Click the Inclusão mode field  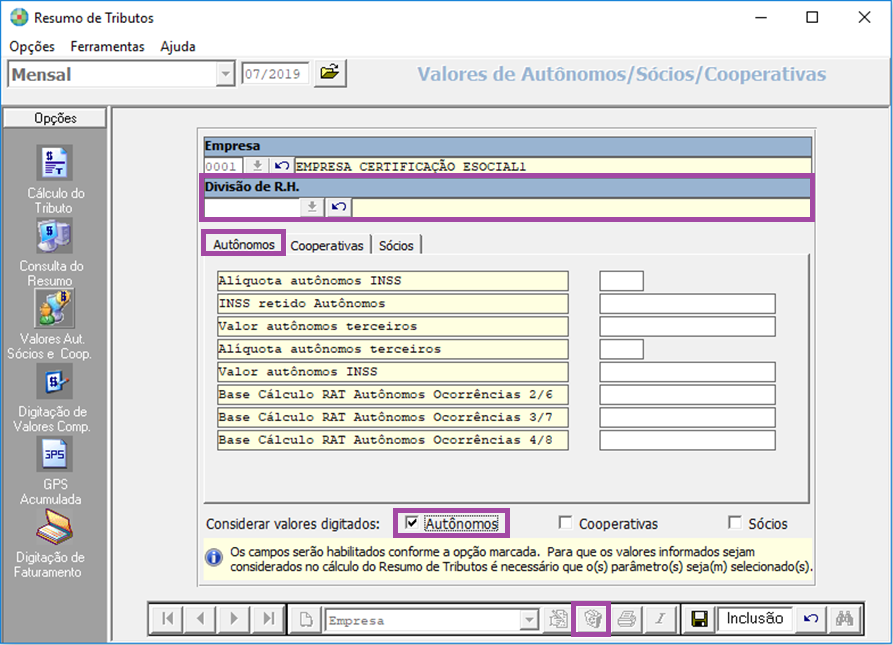tap(755, 618)
